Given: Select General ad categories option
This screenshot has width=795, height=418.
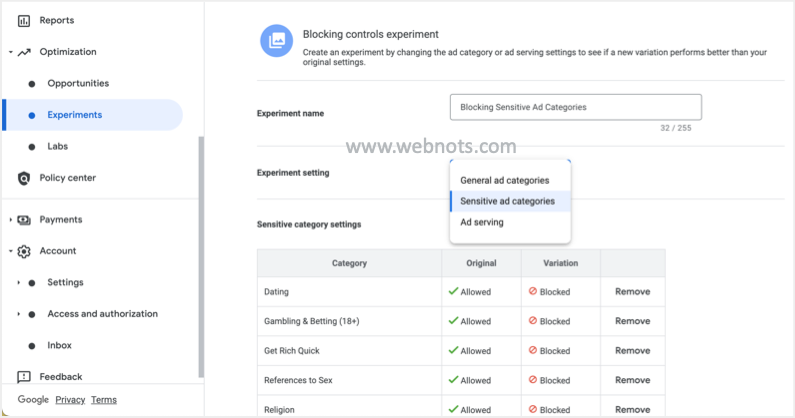Looking at the screenshot, I should [504, 180].
